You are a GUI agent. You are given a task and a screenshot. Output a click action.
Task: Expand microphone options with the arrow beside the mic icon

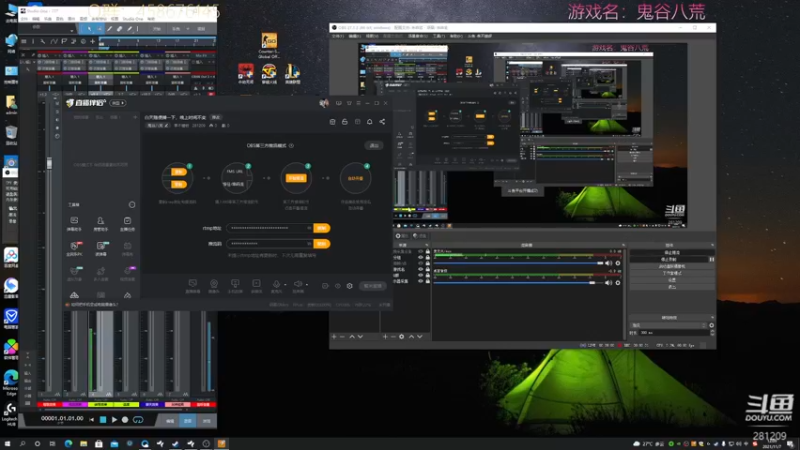click(285, 284)
